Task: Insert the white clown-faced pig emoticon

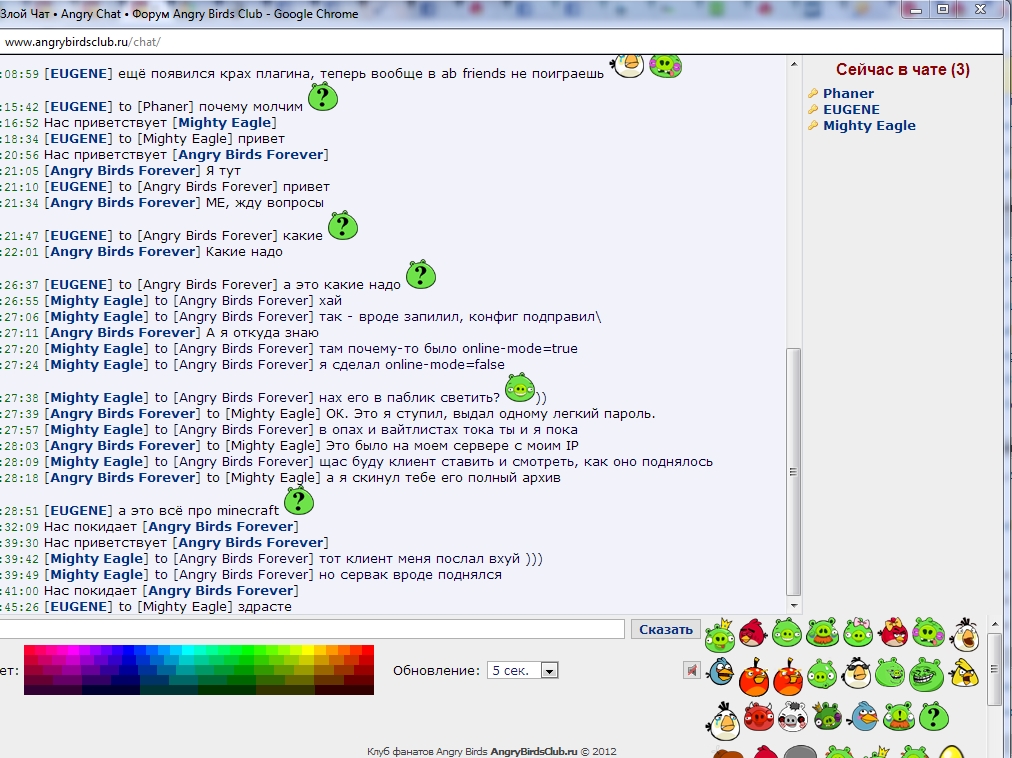Action: click(x=793, y=717)
